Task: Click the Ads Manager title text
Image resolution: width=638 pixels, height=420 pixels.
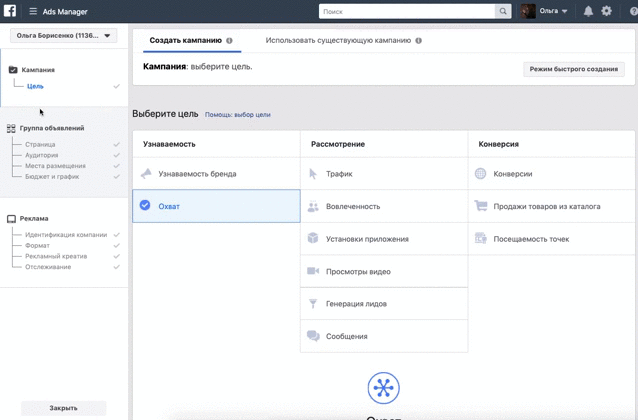Action: pyautogui.click(x=65, y=12)
